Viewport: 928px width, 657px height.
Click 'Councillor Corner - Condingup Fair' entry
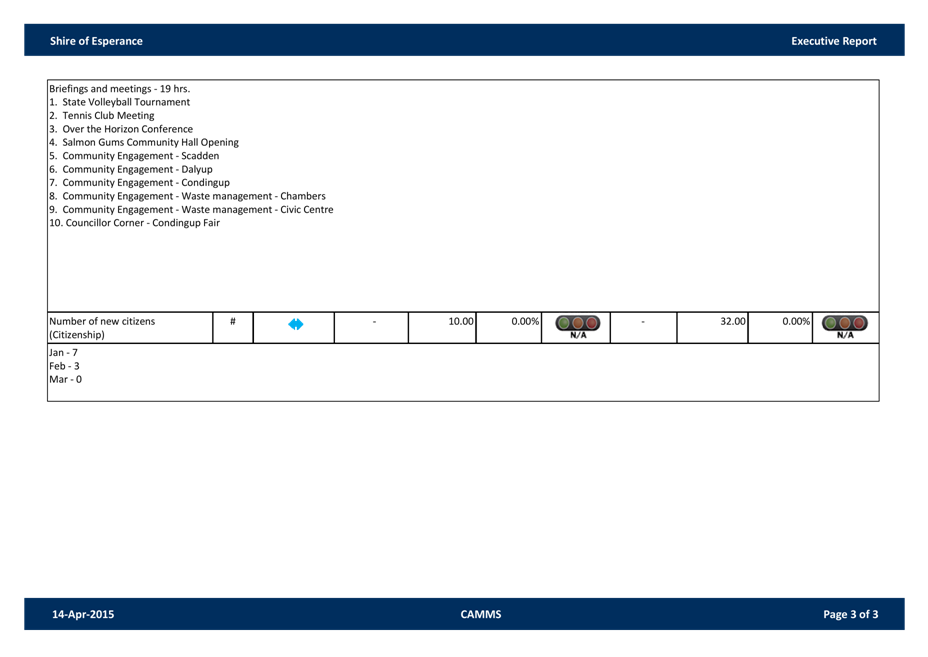[x=141, y=223]
